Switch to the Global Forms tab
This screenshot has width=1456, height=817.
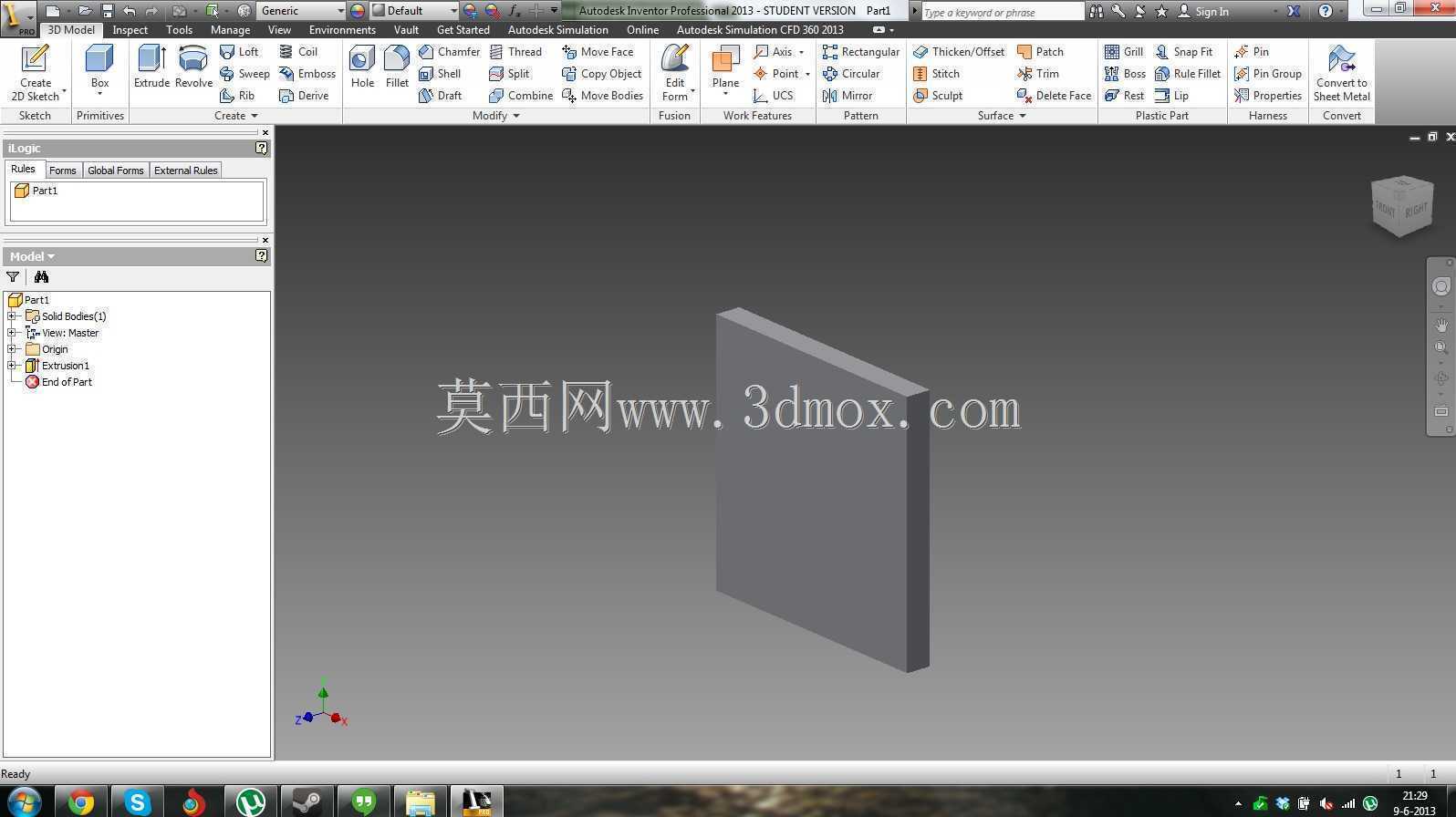coord(116,171)
